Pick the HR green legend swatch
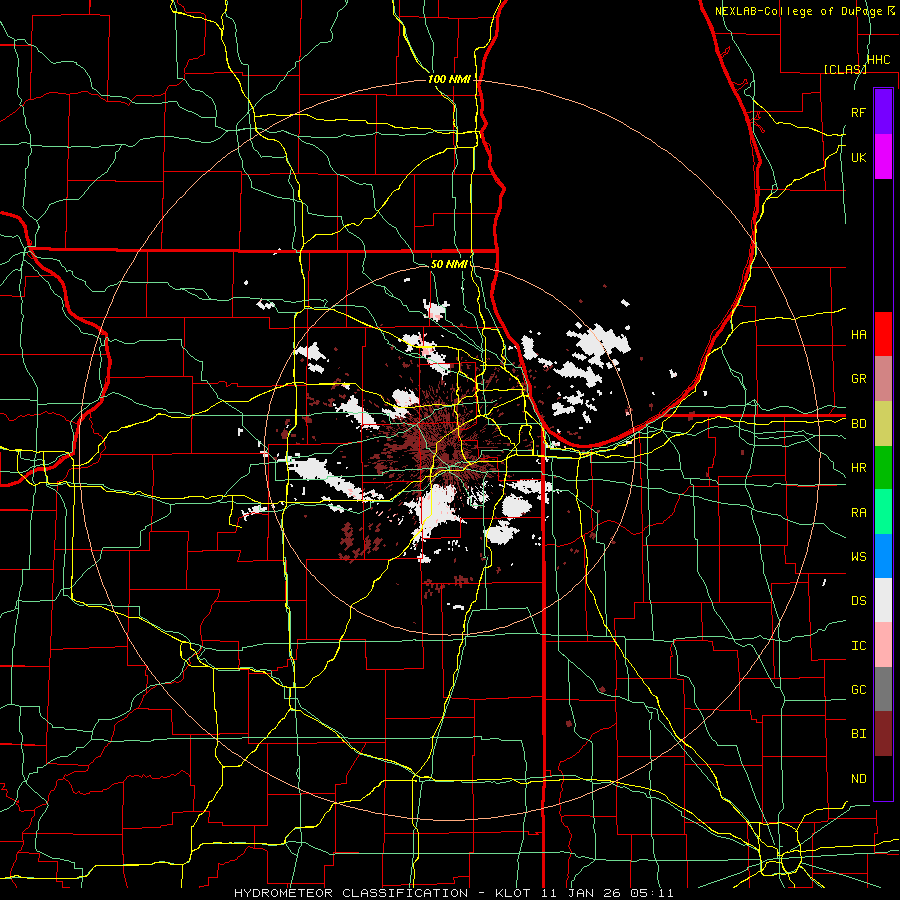 pos(883,468)
